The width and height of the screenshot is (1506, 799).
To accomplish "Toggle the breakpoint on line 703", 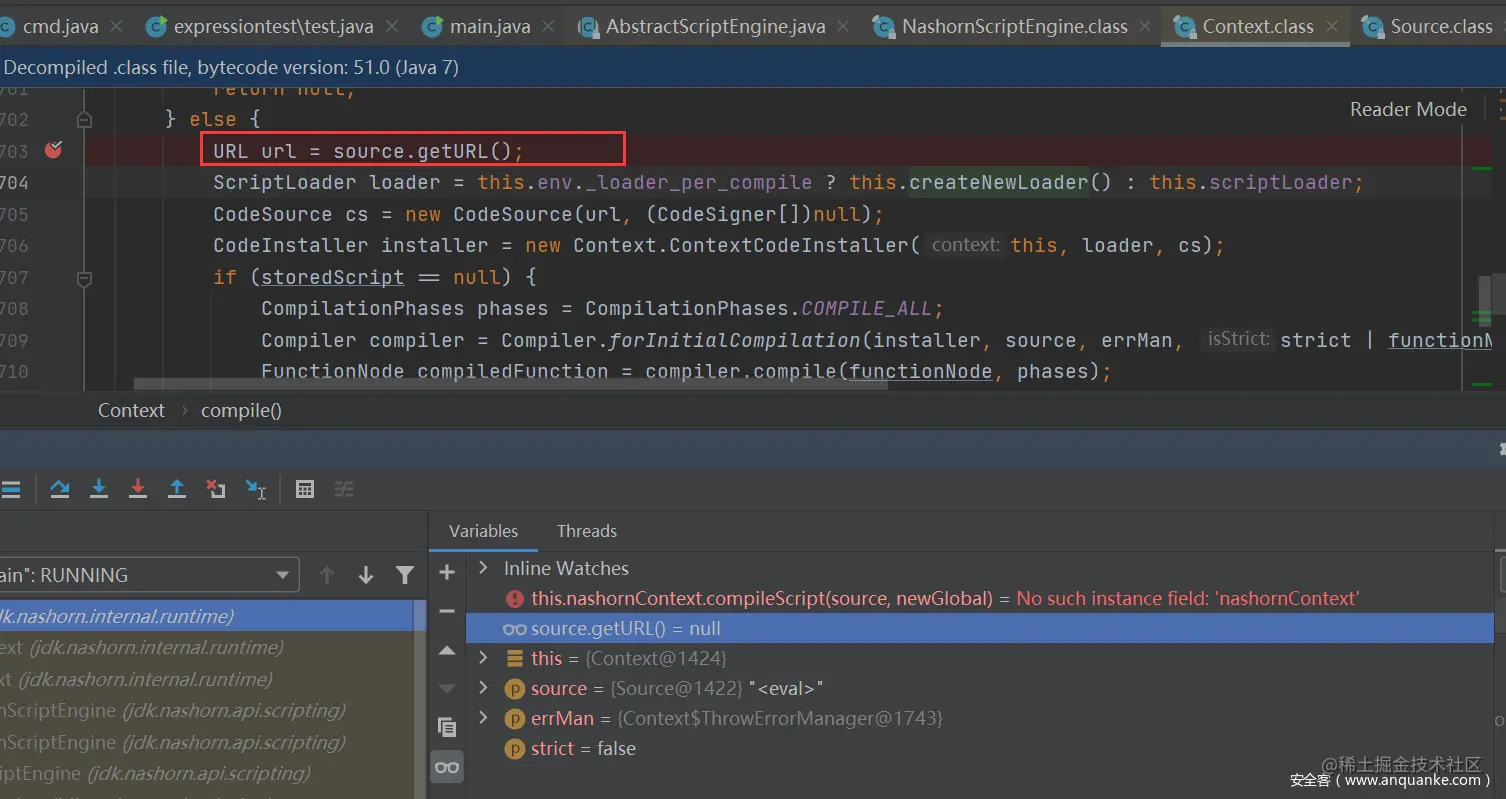I will point(54,150).
